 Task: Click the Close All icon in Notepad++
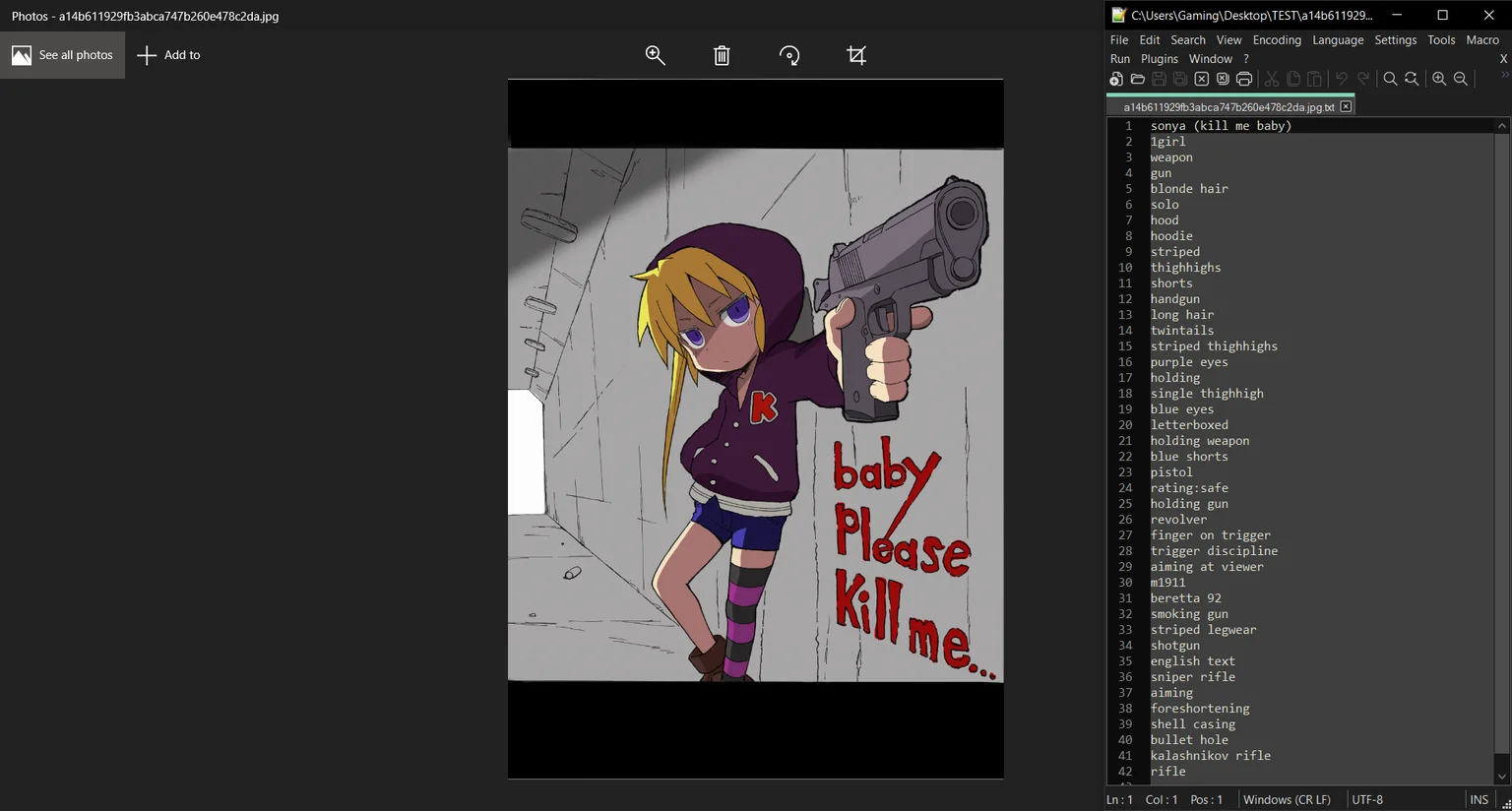1223,79
